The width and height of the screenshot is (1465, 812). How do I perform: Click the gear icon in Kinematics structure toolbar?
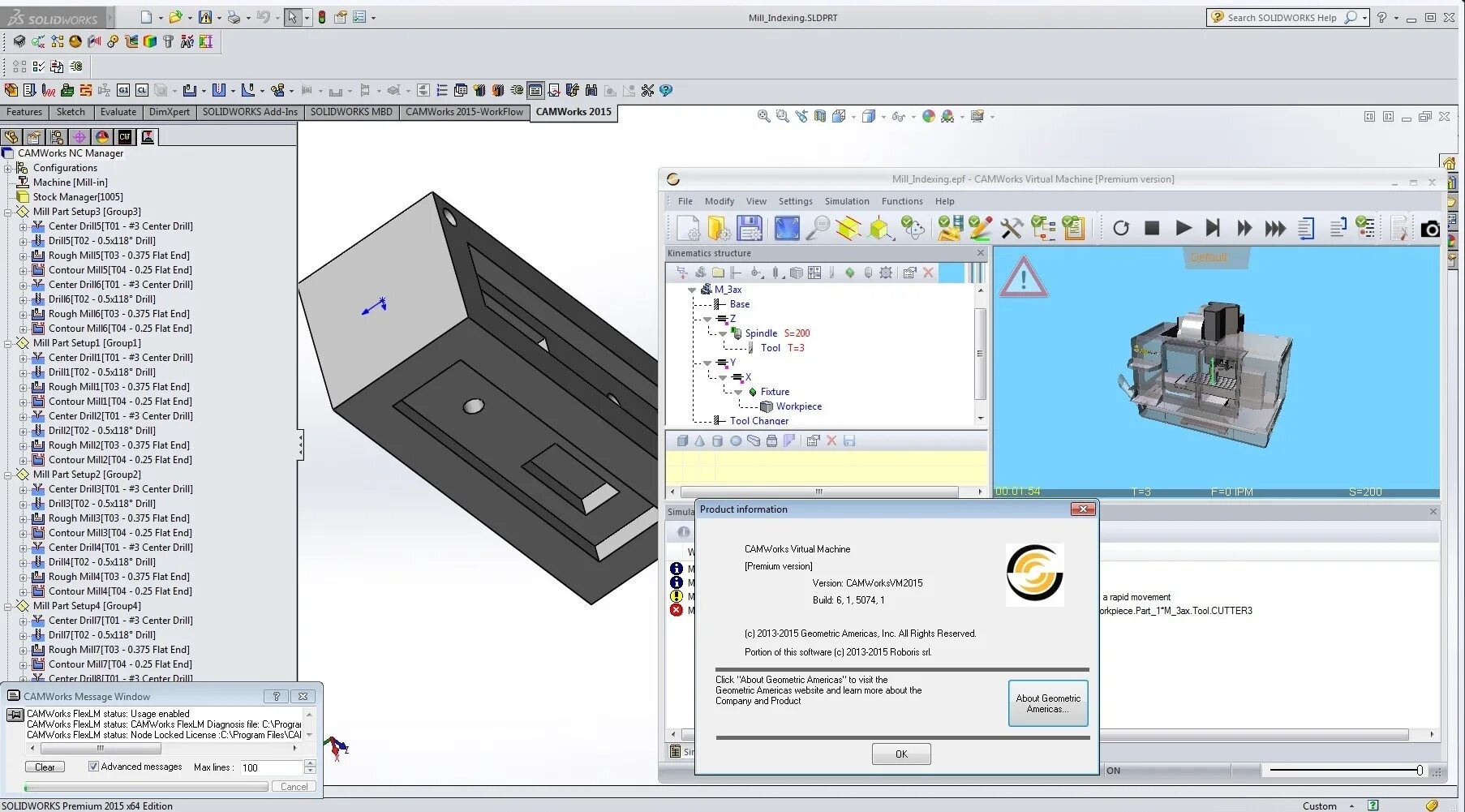886,273
